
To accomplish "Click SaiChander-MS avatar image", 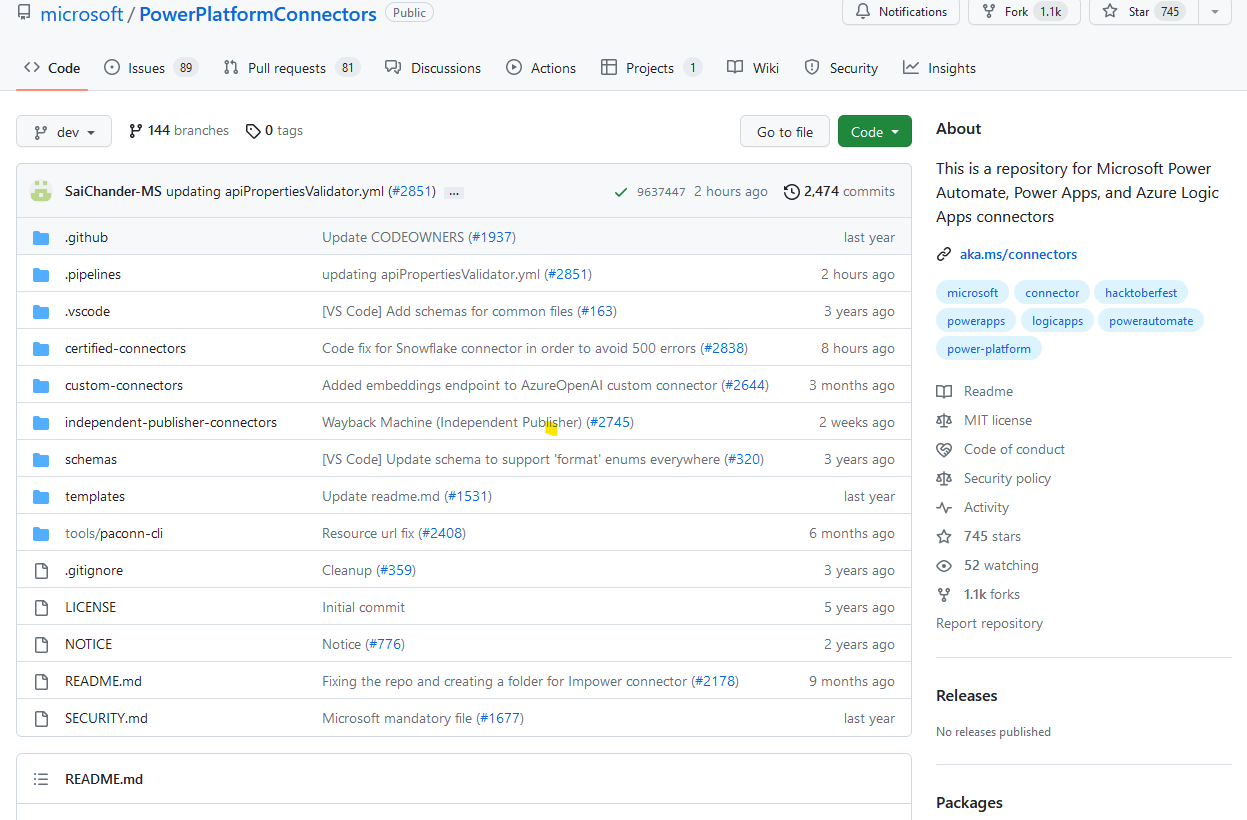I will point(41,191).
